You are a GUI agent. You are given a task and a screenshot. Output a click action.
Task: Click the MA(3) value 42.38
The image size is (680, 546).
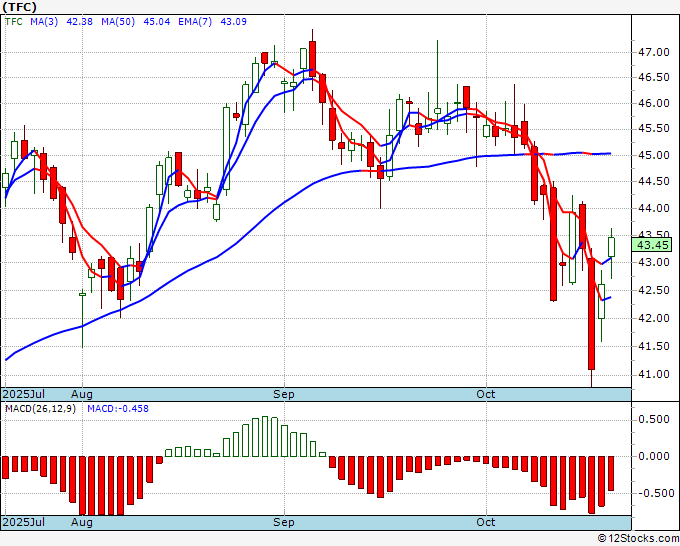(79, 21)
